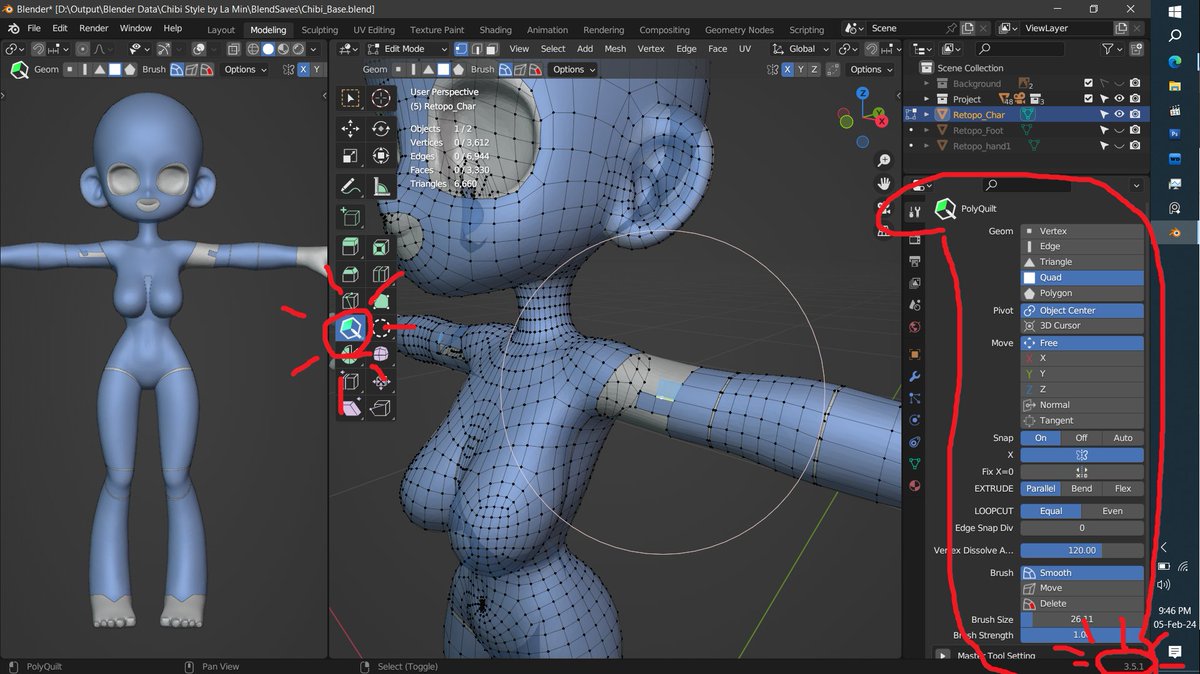This screenshot has height=674, width=1200.
Task: Set Snap to Off in PolyQuilt panel
Action: pyautogui.click(x=1081, y=438)
